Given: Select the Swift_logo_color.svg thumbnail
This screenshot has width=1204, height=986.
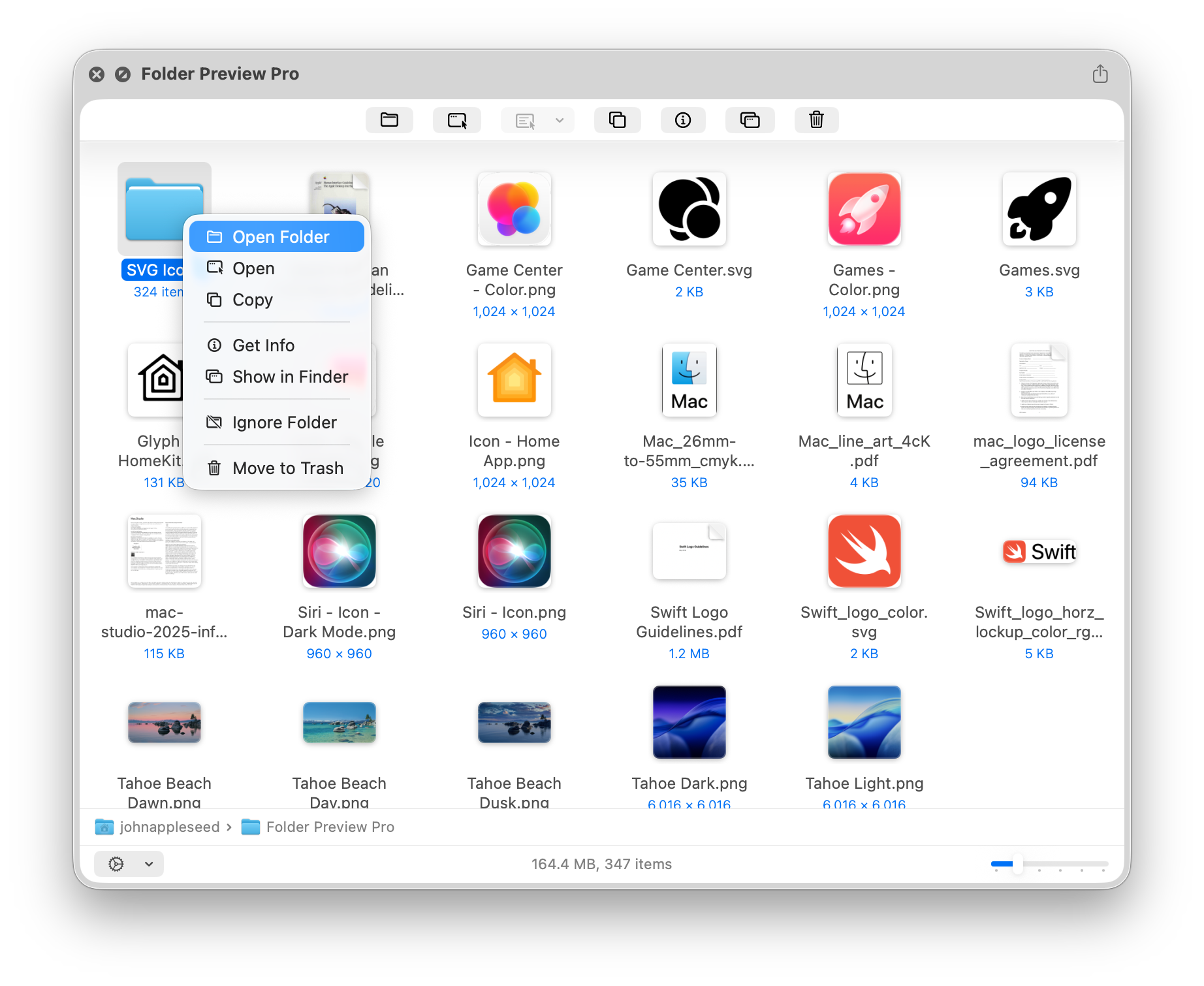Looking at the screenshot, I should [864, 551].
